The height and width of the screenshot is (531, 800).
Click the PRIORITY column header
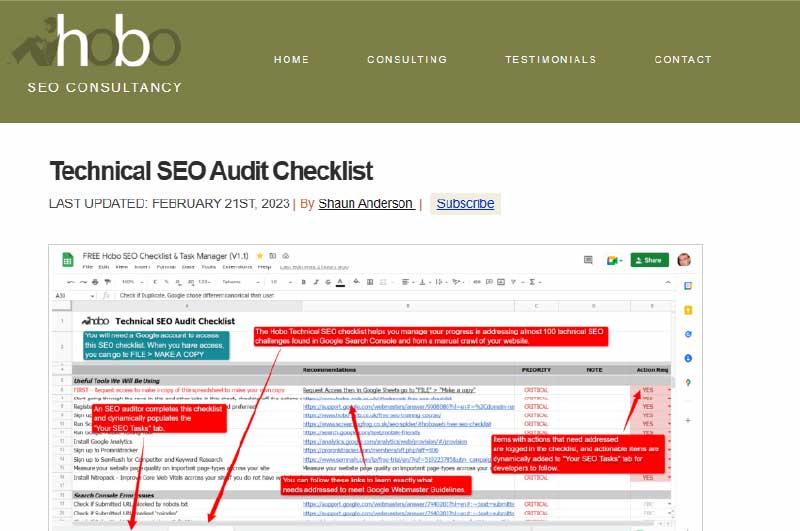[x=536, y=370]
